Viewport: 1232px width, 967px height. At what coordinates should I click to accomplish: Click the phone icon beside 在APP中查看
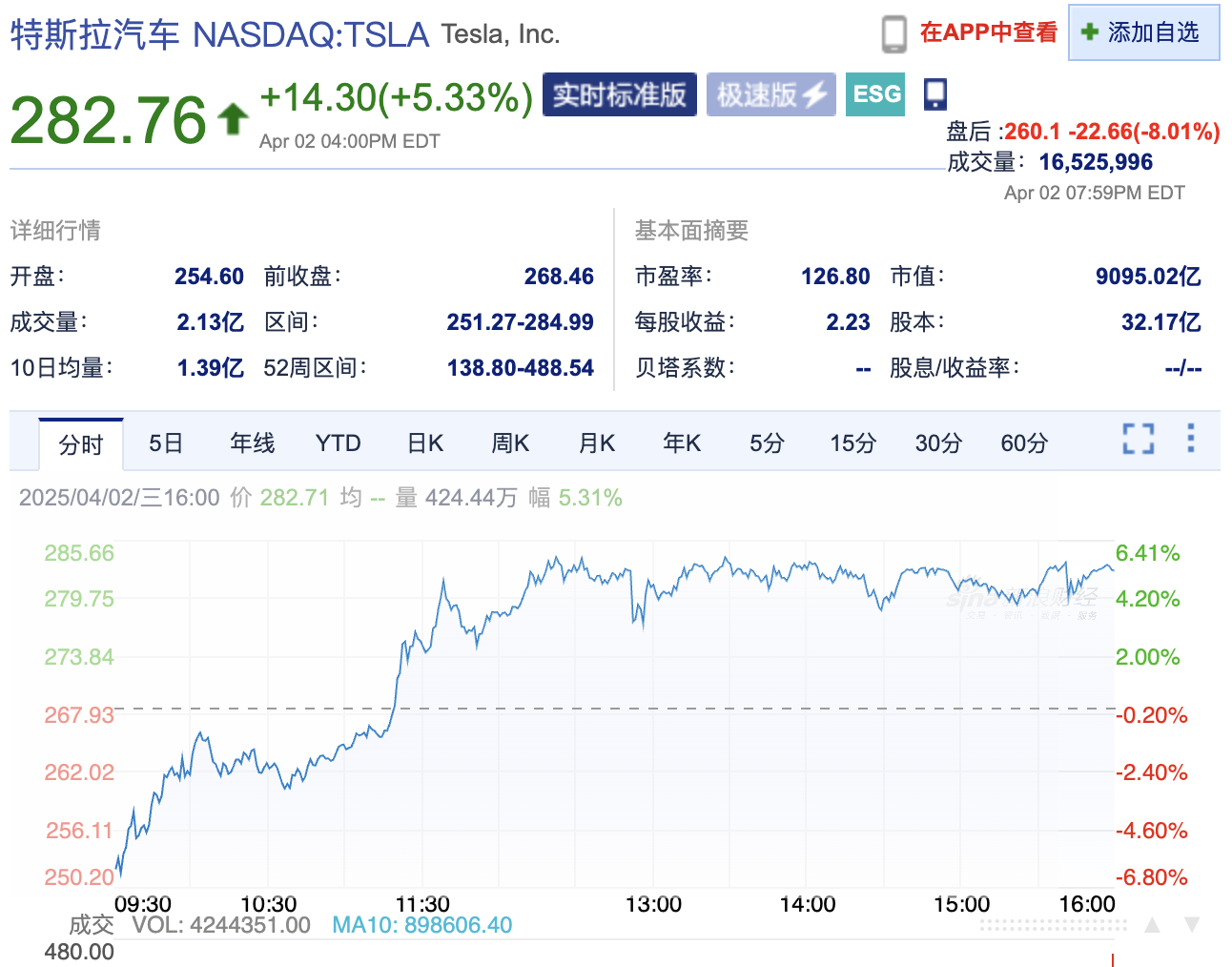point(893,33)
